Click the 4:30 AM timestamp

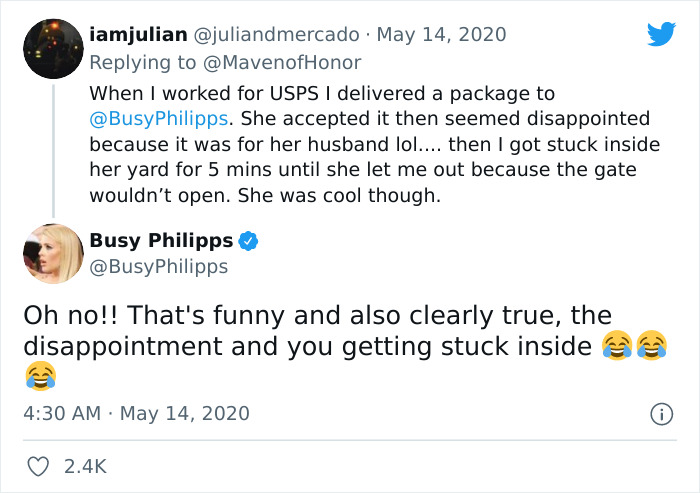(62, 413)
